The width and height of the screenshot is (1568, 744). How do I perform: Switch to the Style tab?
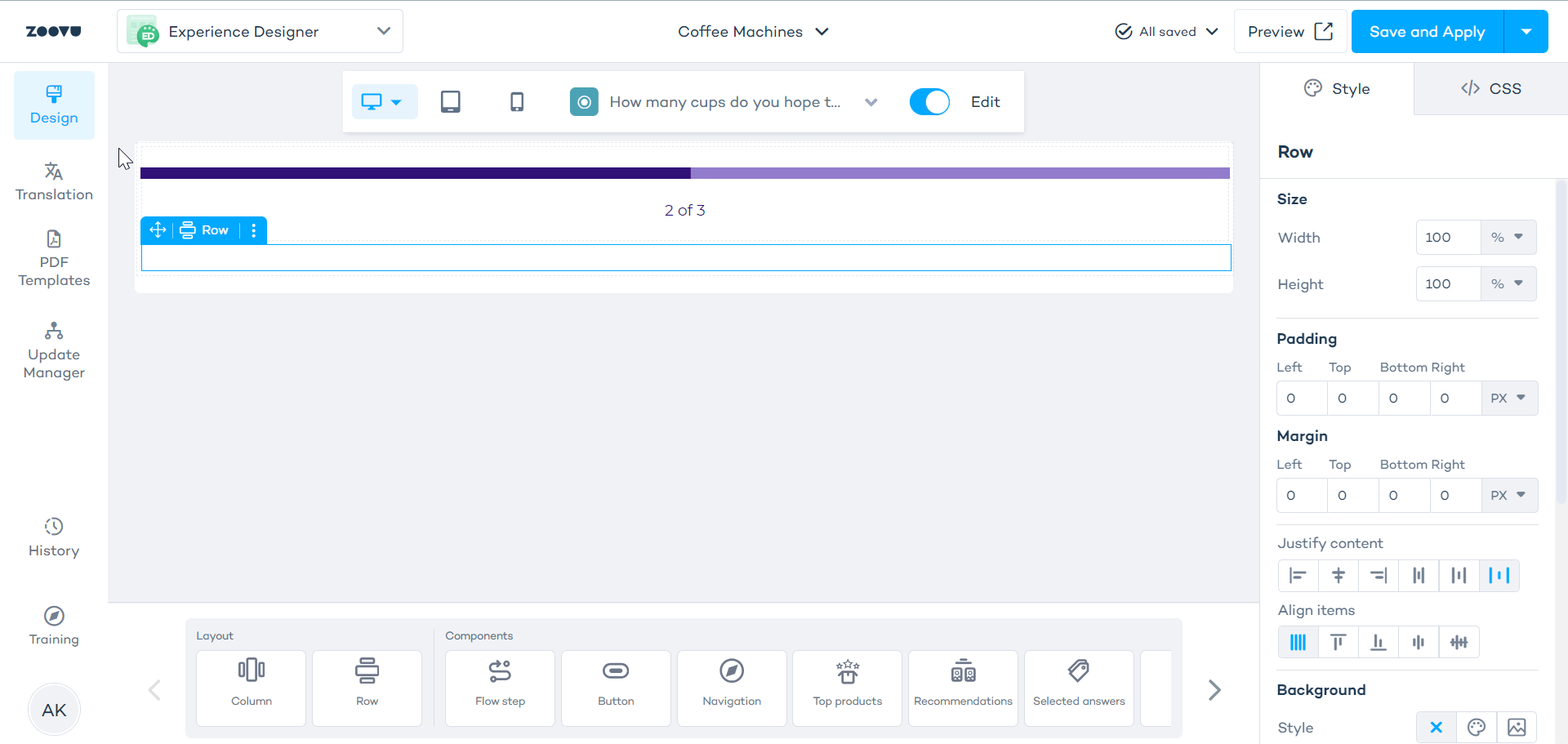1337,89
